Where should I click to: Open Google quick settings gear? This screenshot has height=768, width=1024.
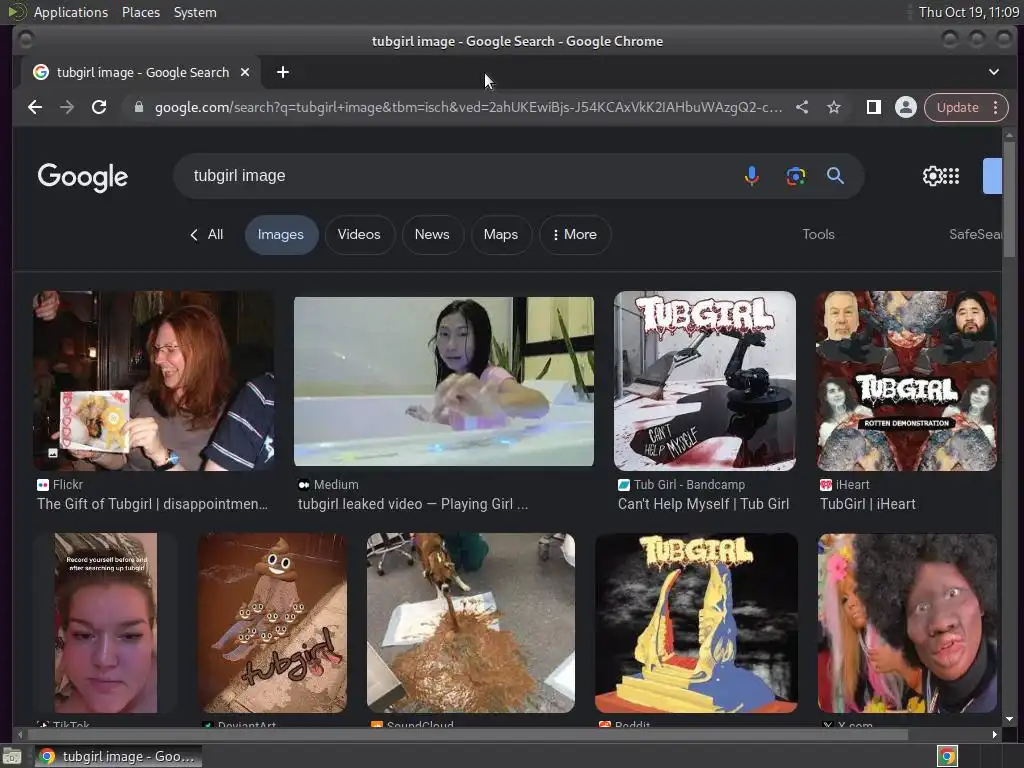tap(932, 176)
